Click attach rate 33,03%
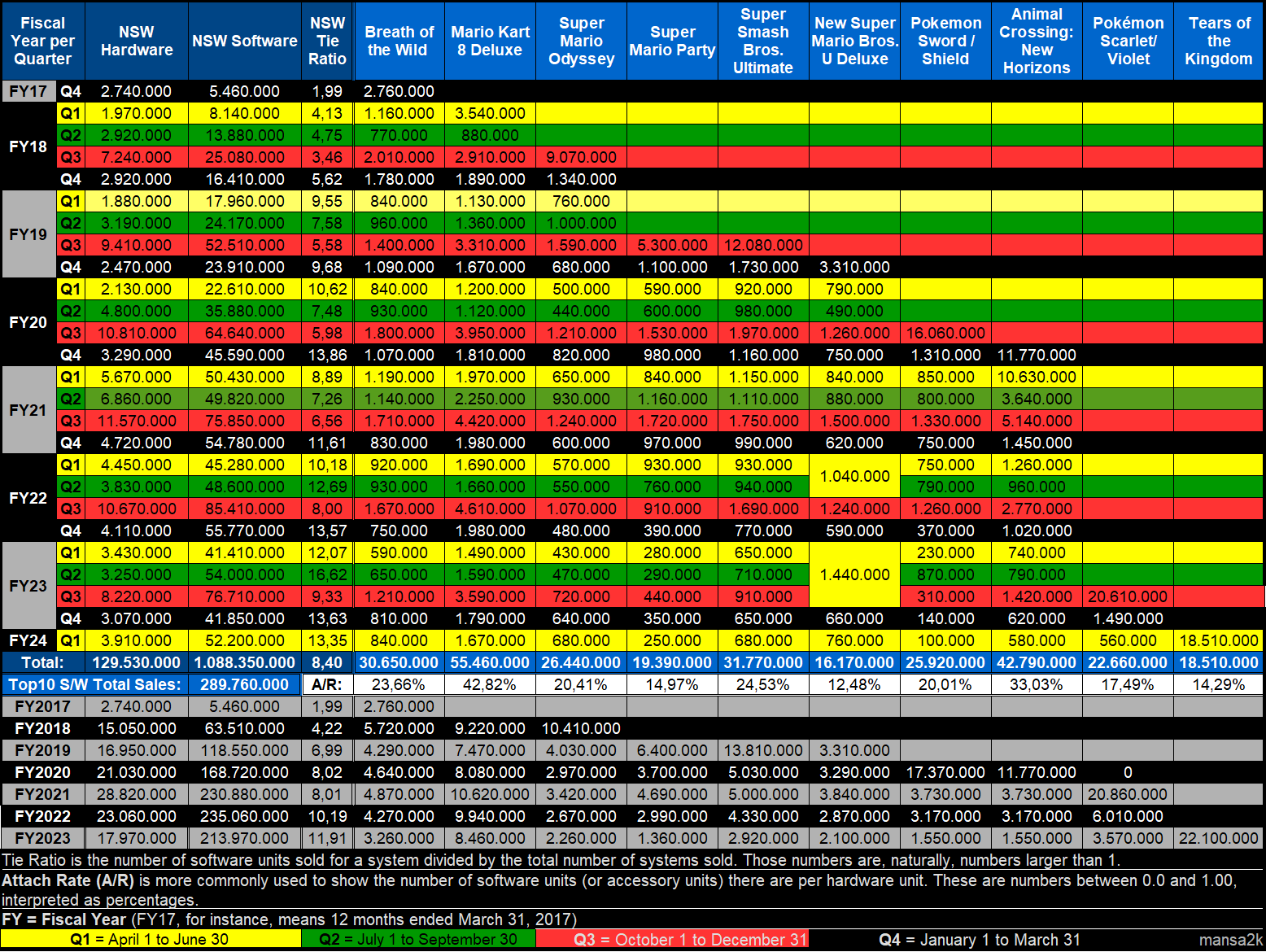The image size is (1266, 952). [x=1037, y=684]
